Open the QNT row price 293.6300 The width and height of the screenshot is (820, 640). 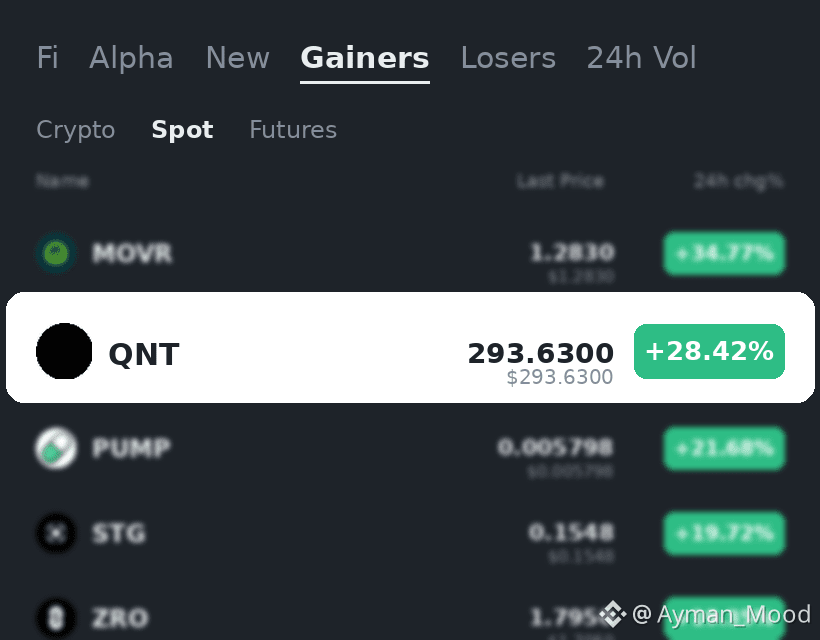coord(540,353)
